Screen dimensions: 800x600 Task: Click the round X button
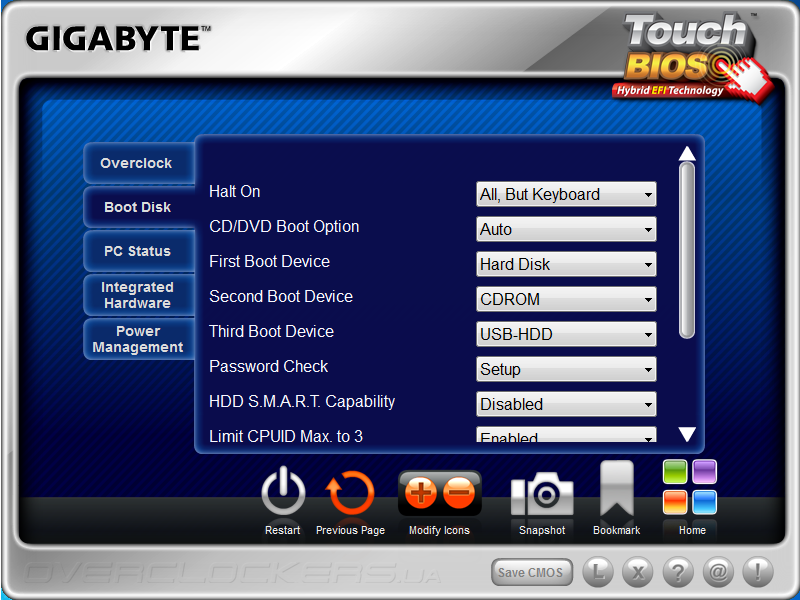[638, 571]
